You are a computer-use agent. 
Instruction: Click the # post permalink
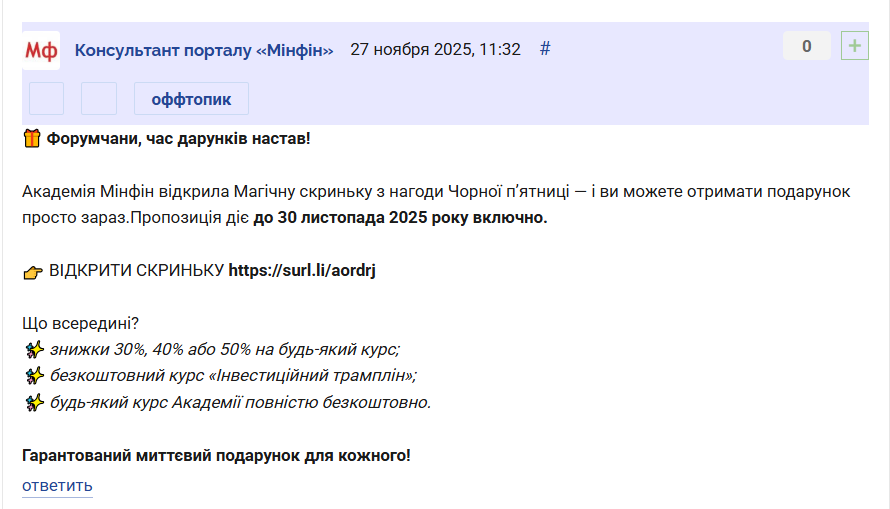click(x=545, y=48)
